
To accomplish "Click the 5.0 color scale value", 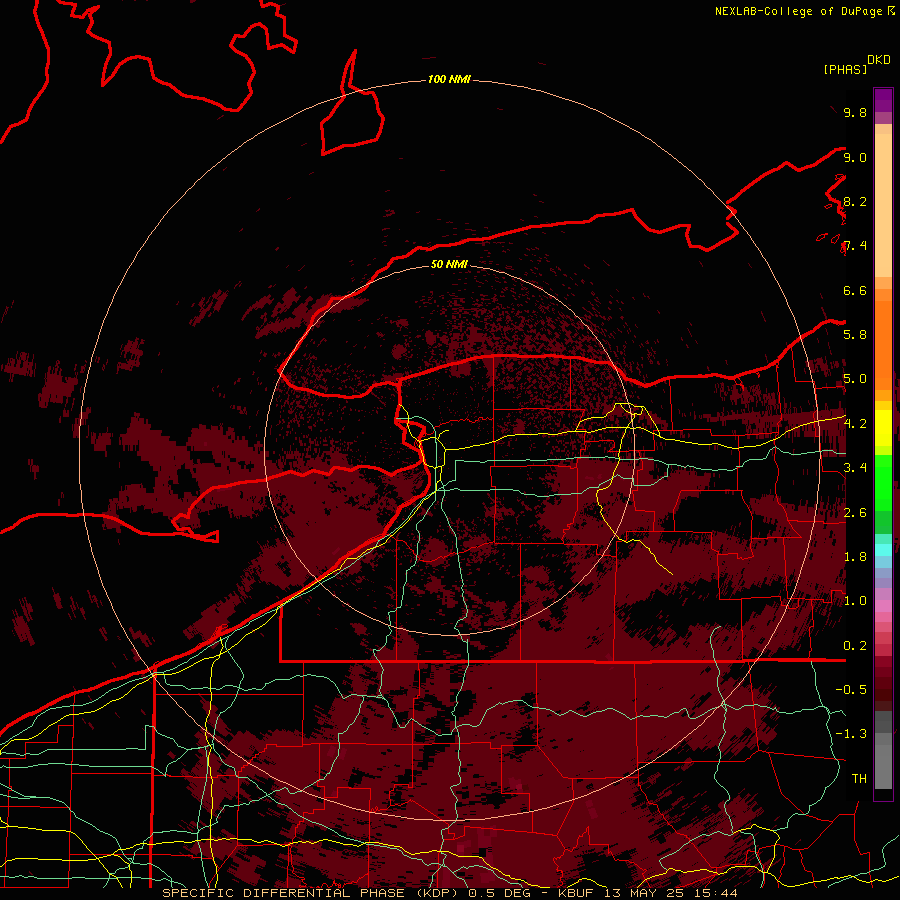I will tap(855, 379).
